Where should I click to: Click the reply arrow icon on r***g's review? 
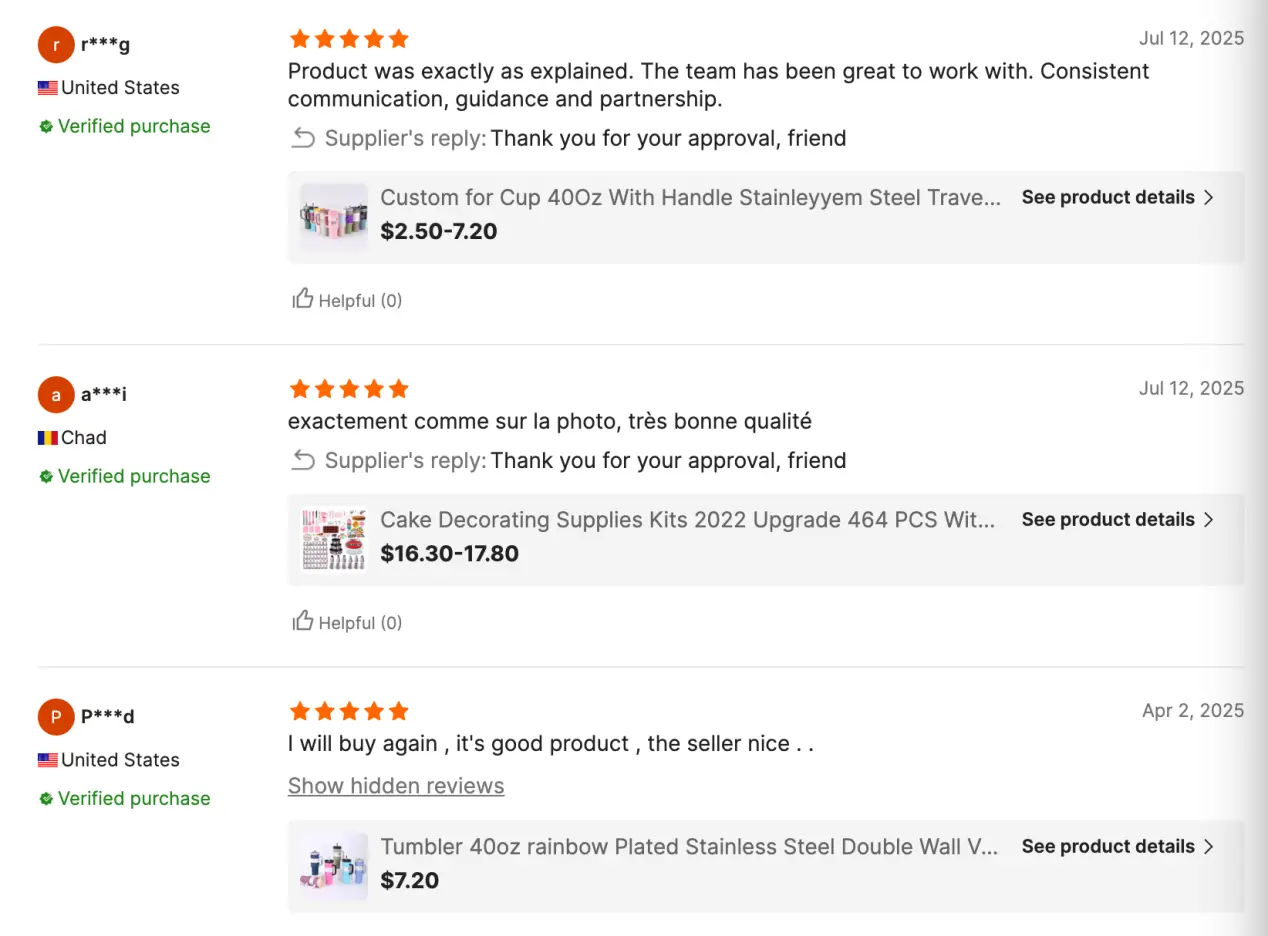[303, 138]
